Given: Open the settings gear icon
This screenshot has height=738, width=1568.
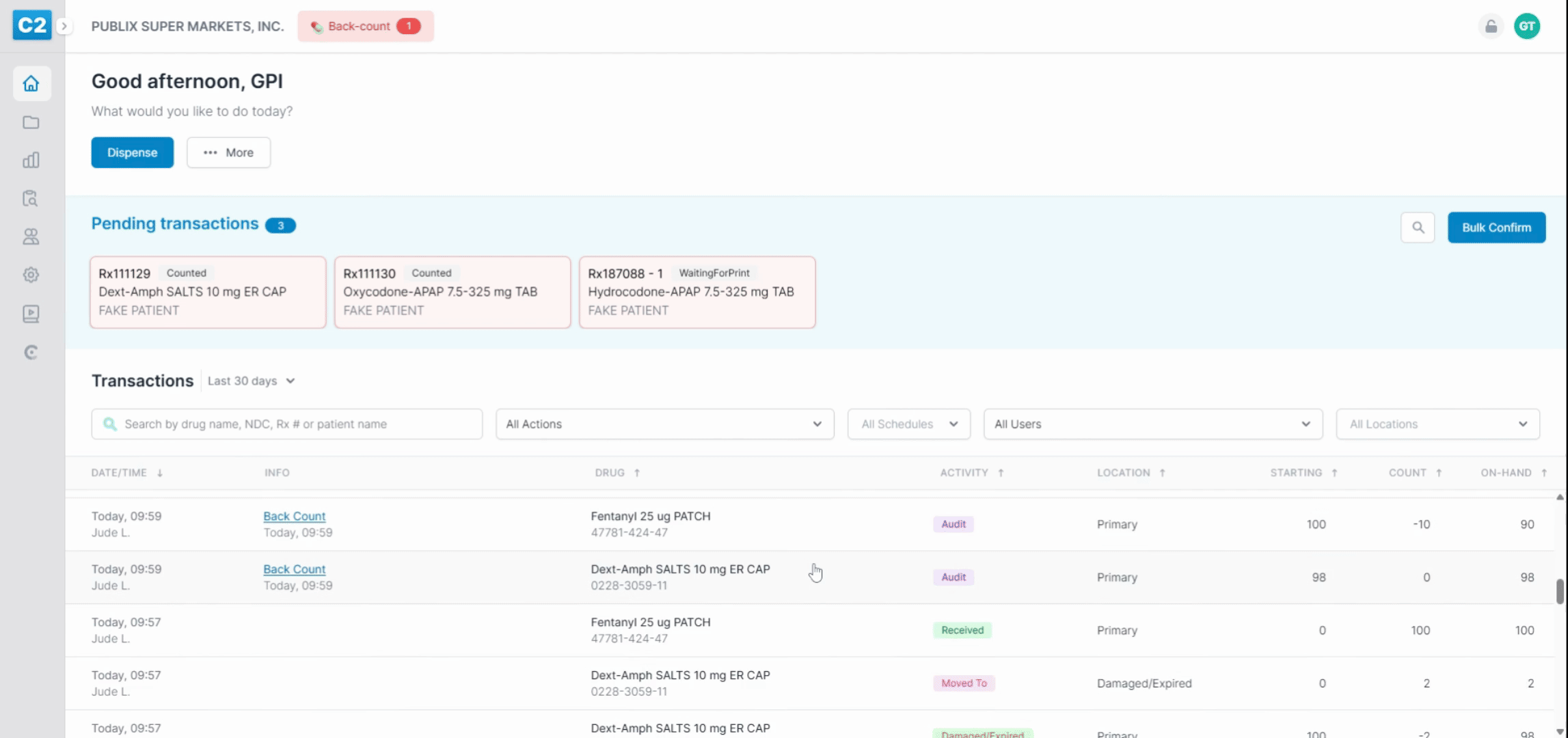Looking at the screenshot, I should [31, 275].
